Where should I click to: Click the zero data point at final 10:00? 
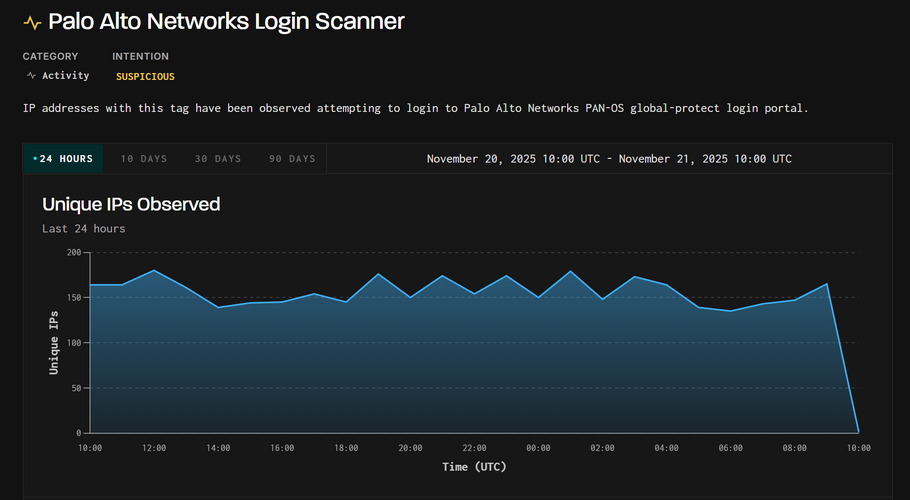(x=858, y=432)
